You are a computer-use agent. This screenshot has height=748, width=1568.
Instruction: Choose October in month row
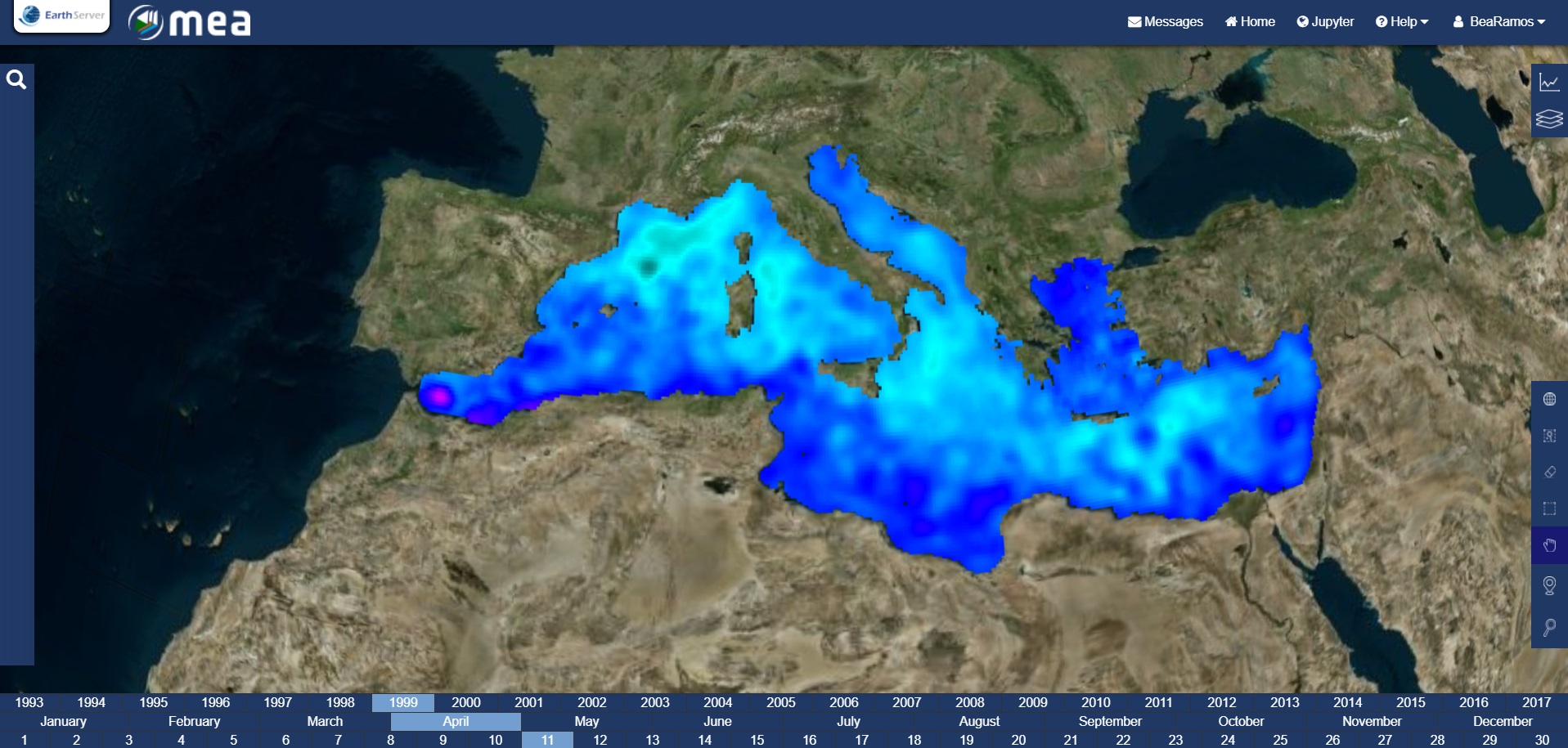coord(1242,721)
